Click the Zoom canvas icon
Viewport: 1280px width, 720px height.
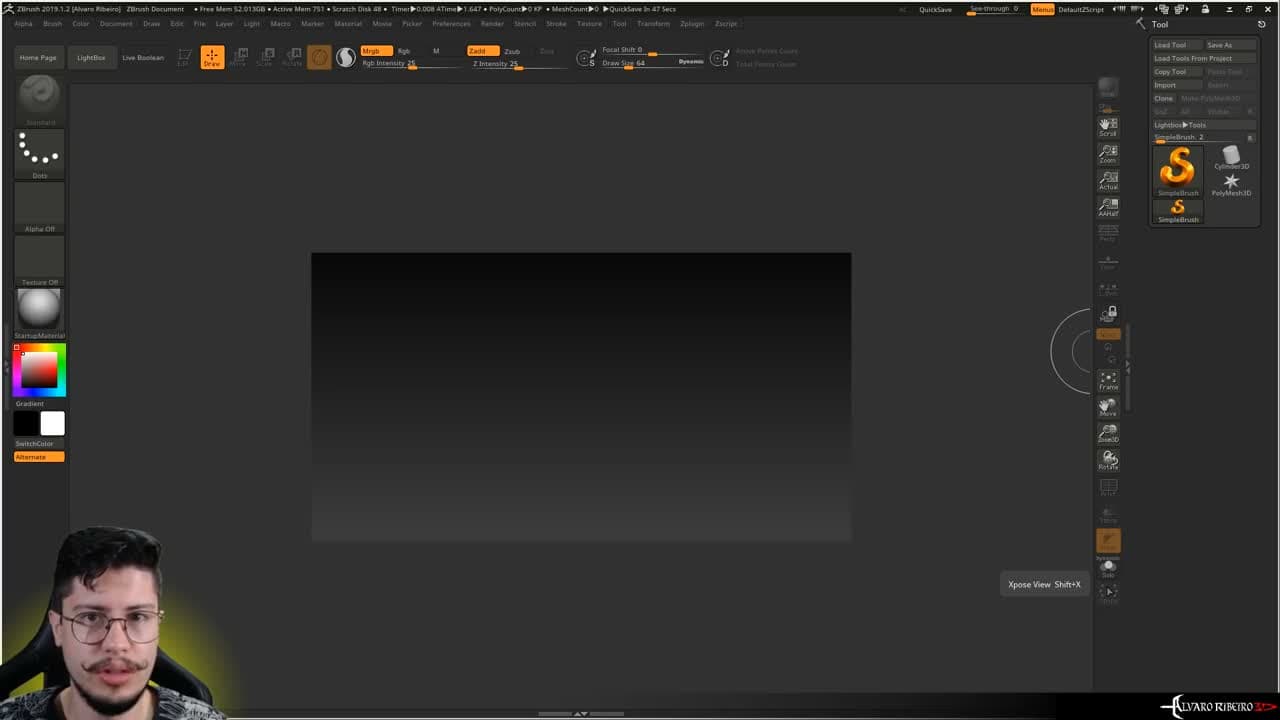coord(1108,154)
